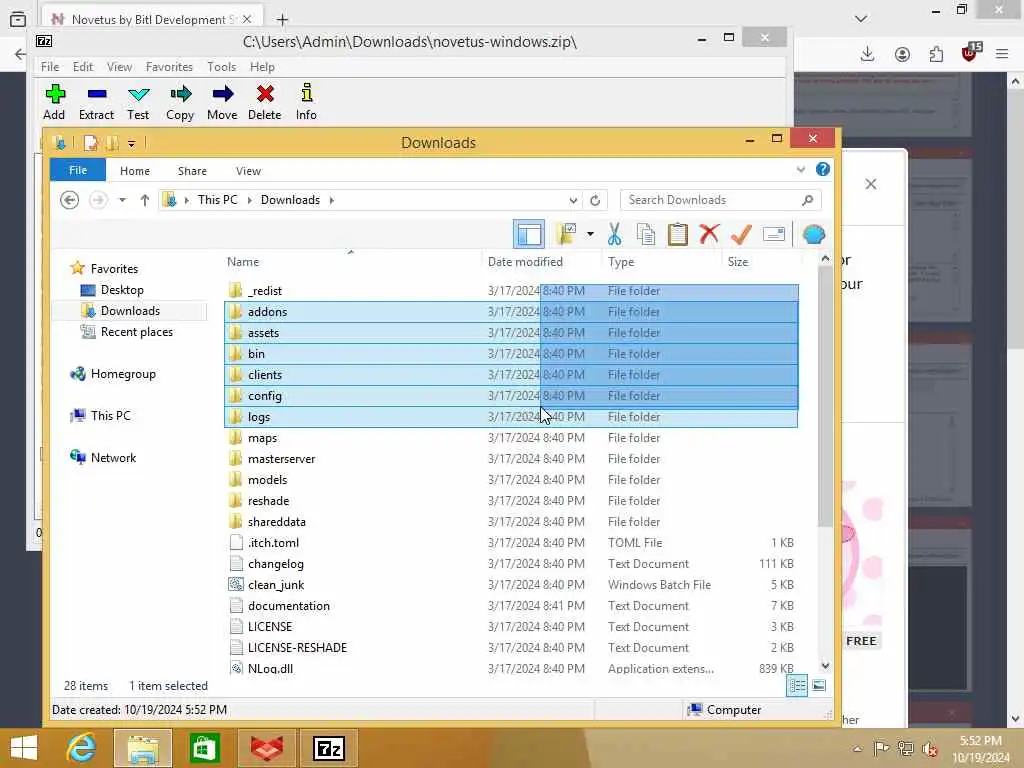1024x768 pixels.
Task: Expand chevron after This PC in breadcrumb
Action: point(249,200)
